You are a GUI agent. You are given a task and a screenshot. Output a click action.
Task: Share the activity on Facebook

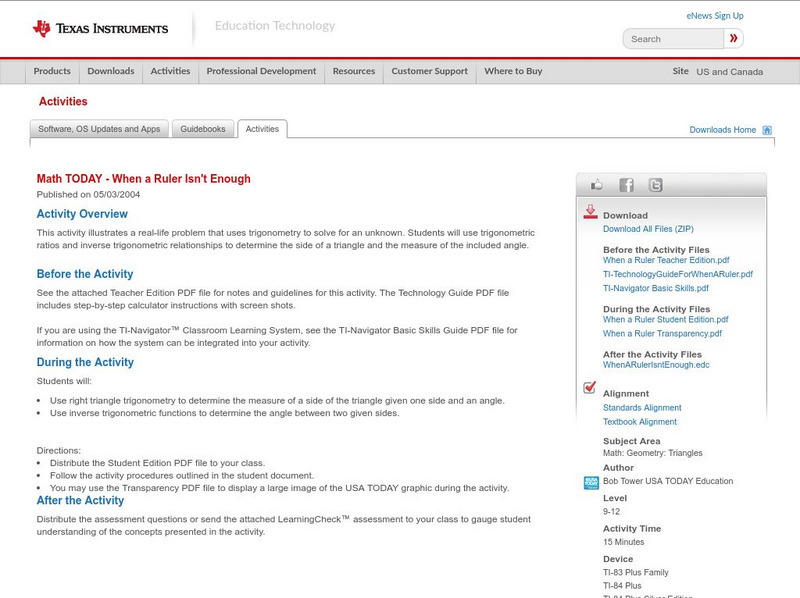coord(626,185)
